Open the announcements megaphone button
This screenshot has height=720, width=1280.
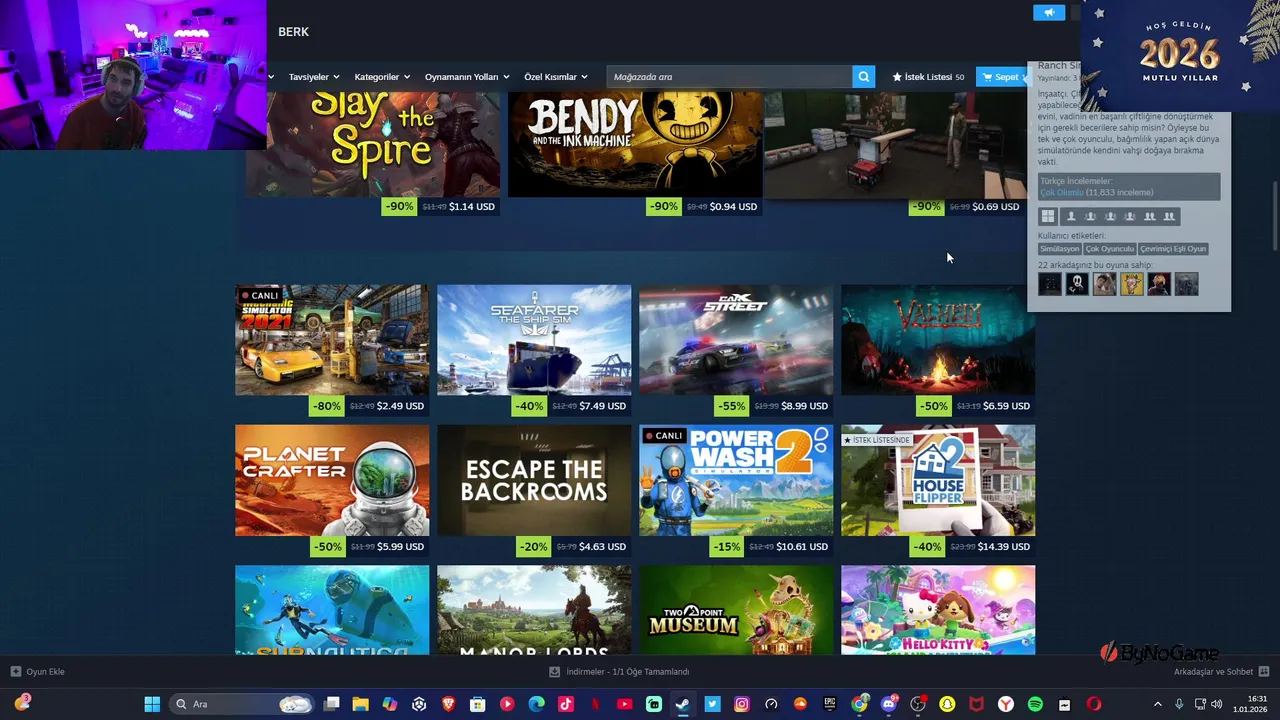(1049, 12)
